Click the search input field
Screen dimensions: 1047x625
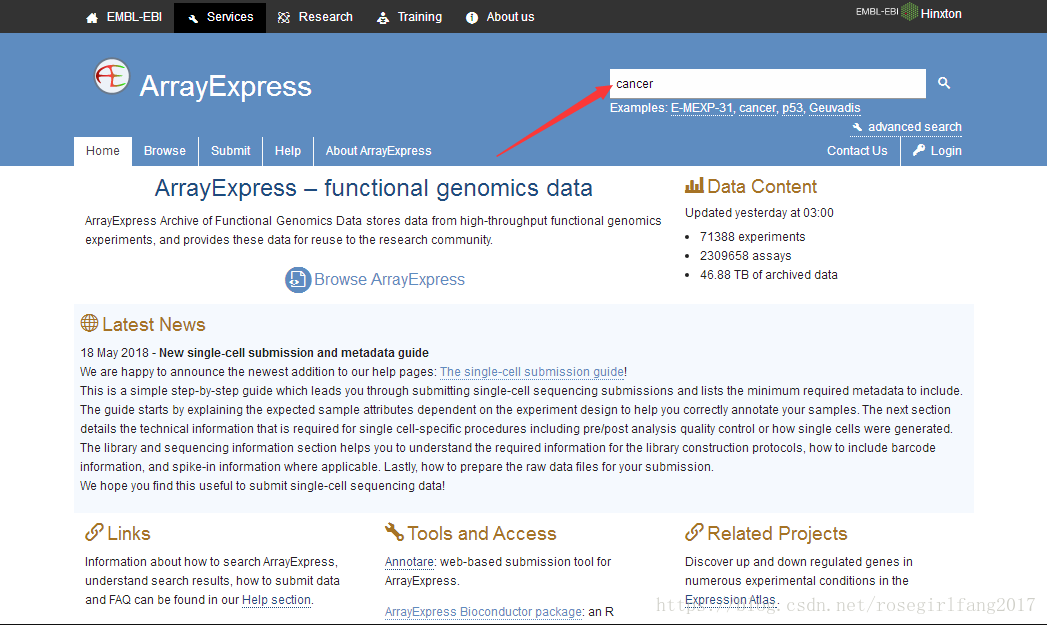768,83
